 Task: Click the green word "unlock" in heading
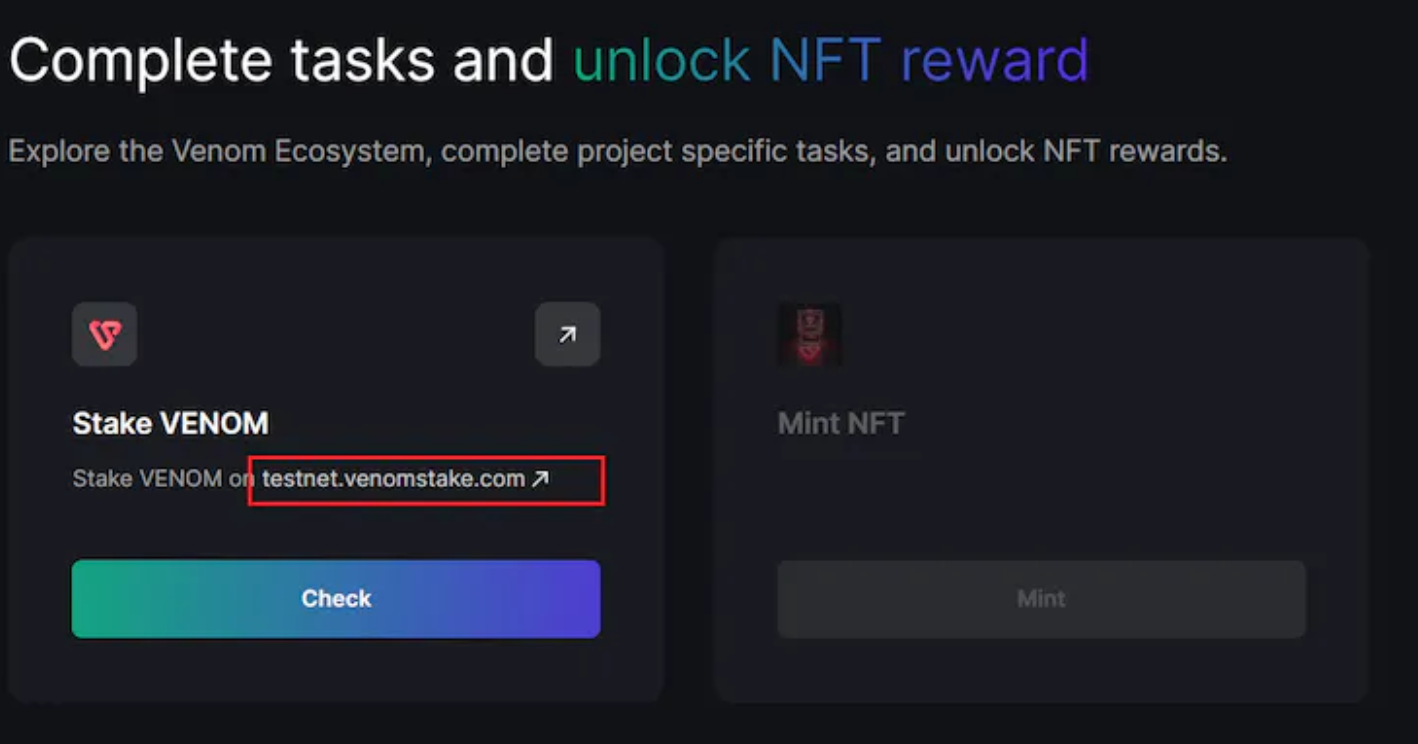click(x=661, y=60)
